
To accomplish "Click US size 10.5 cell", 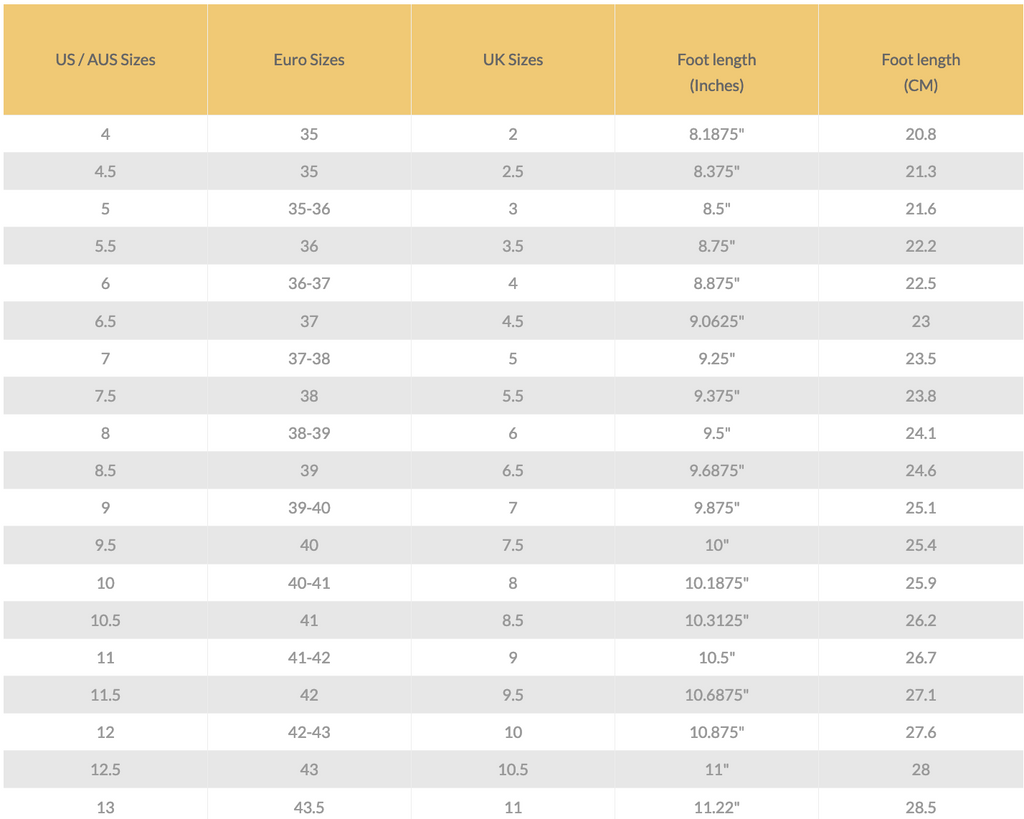I will tap(105, 620).
